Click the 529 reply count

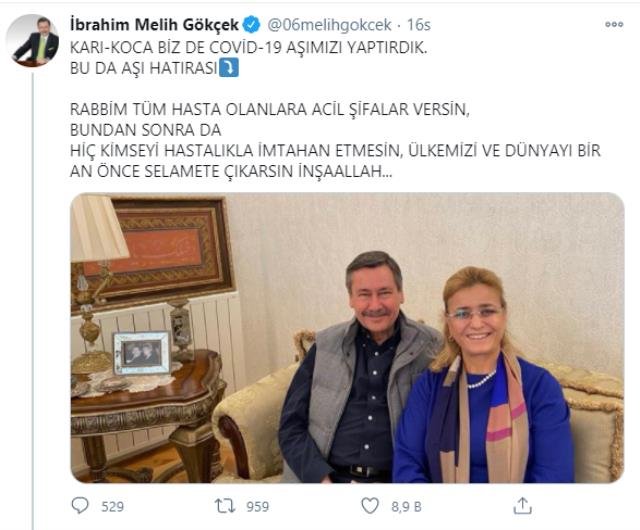tap(113, 507)
